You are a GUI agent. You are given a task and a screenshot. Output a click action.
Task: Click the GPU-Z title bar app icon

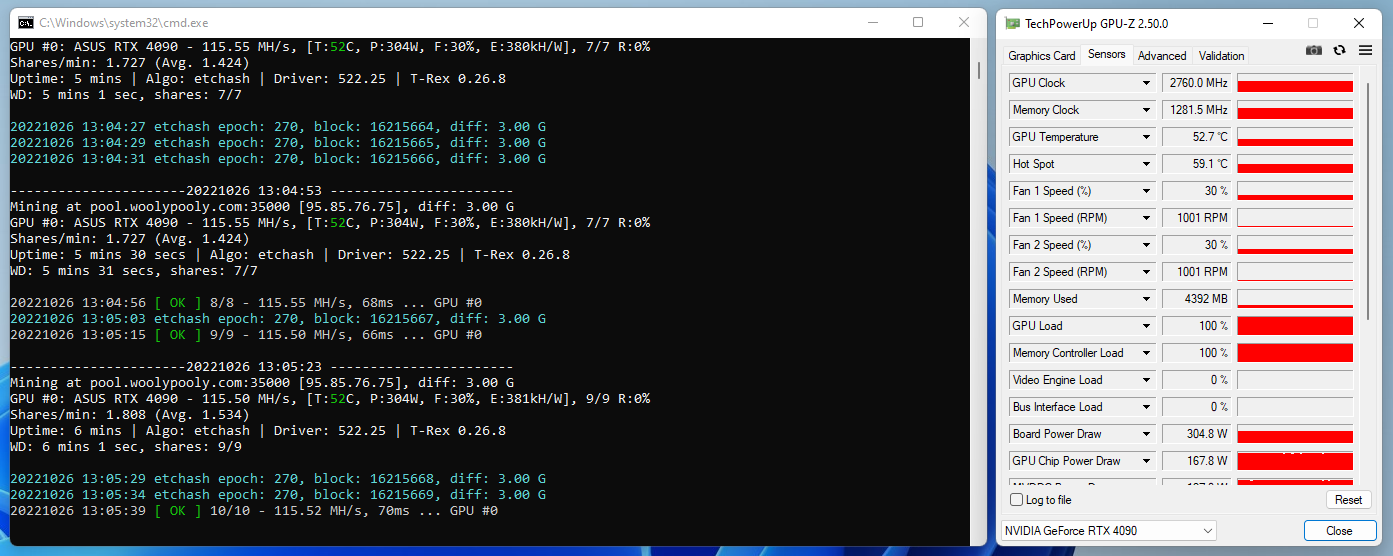[1014, 23]
